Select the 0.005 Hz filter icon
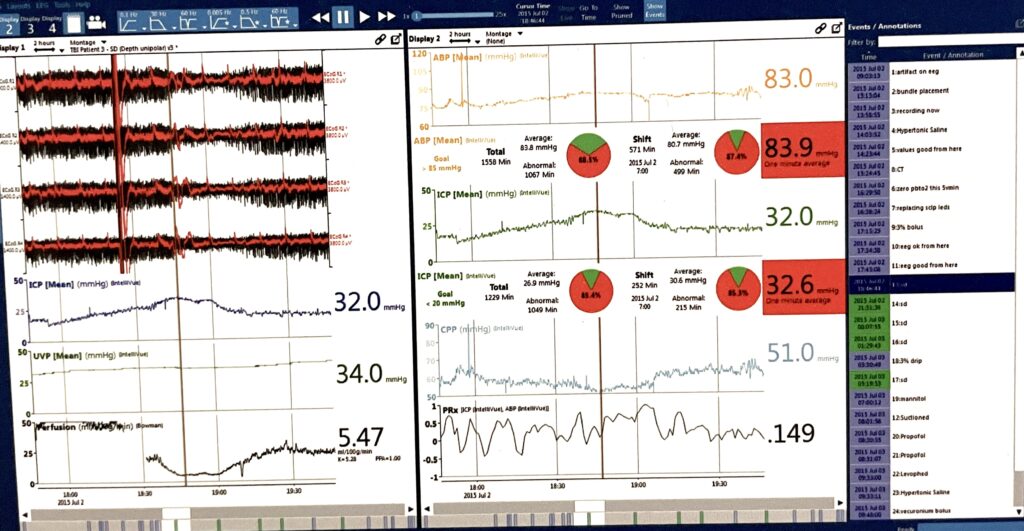Image resolution: width=1024 pixels, height=531 pixels. tap(219, 21)
